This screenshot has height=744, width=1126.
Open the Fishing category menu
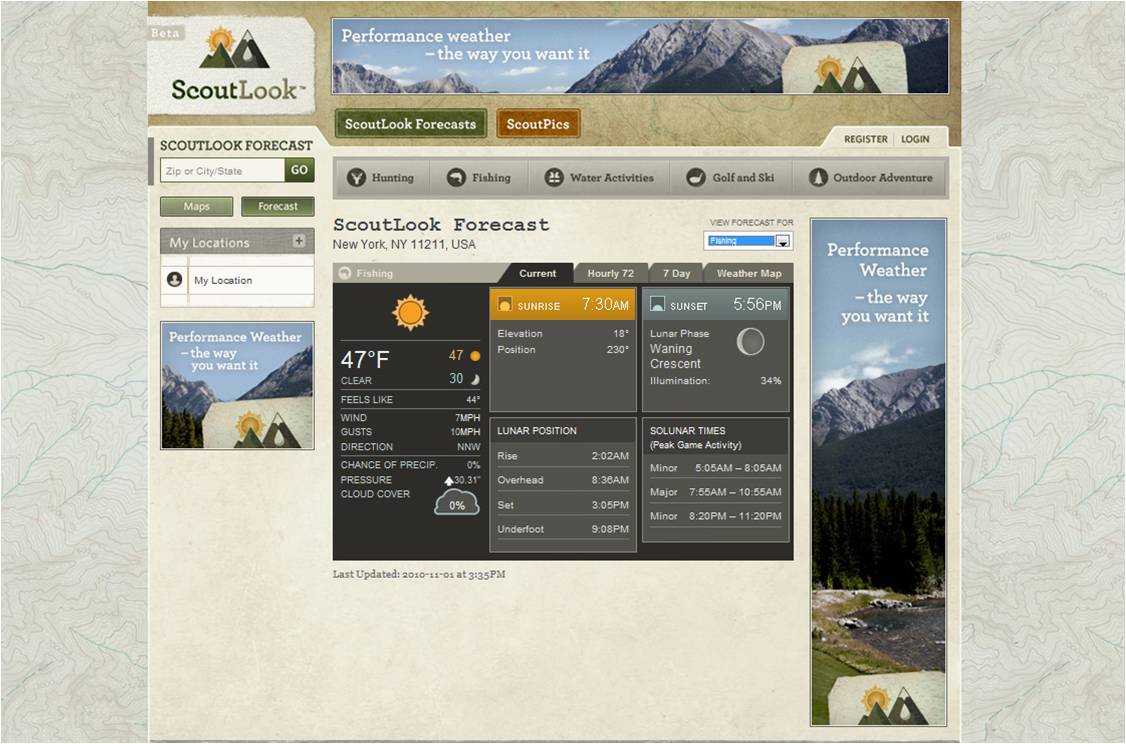coord(479,177)
